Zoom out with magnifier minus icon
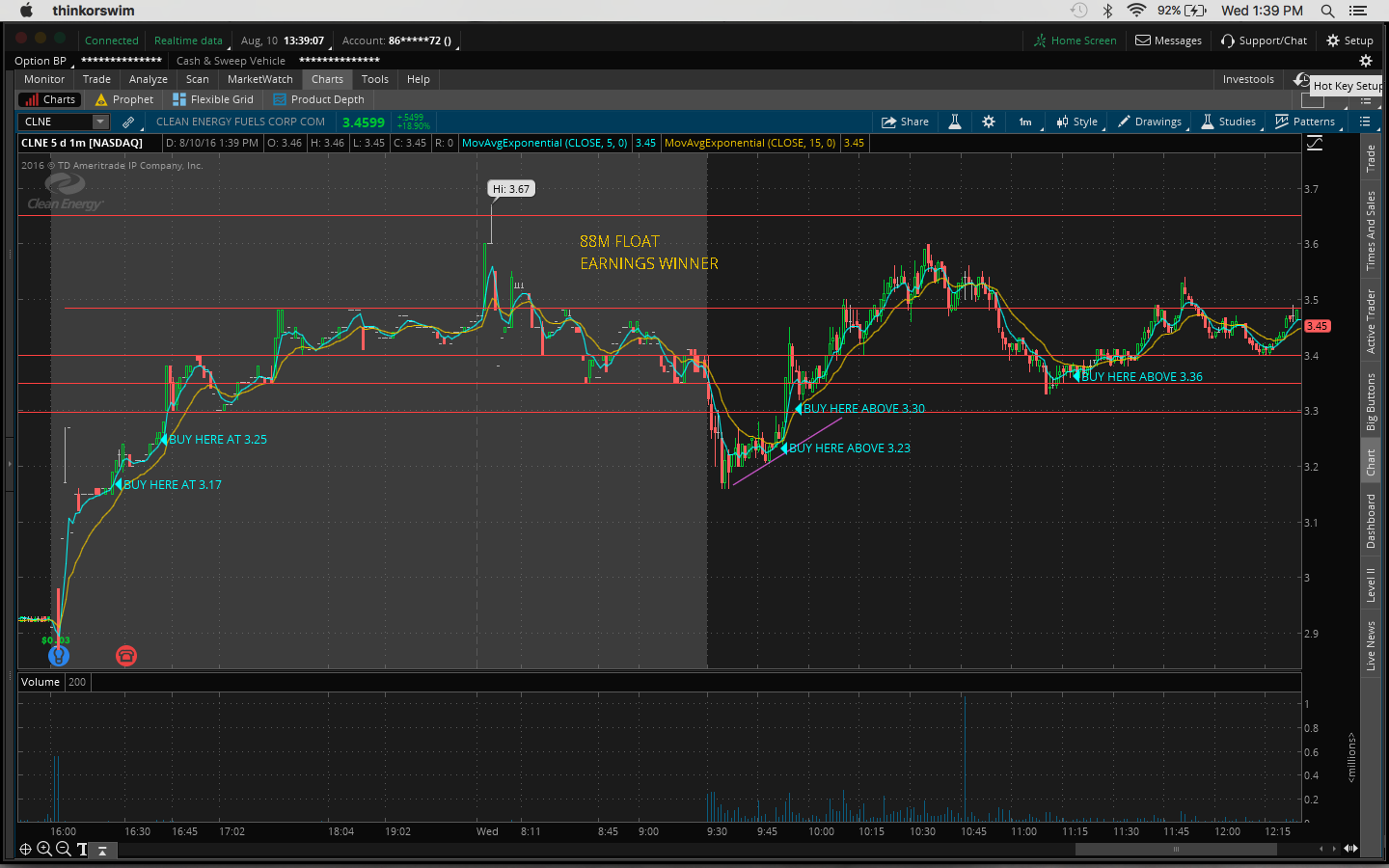 point(63,849)
